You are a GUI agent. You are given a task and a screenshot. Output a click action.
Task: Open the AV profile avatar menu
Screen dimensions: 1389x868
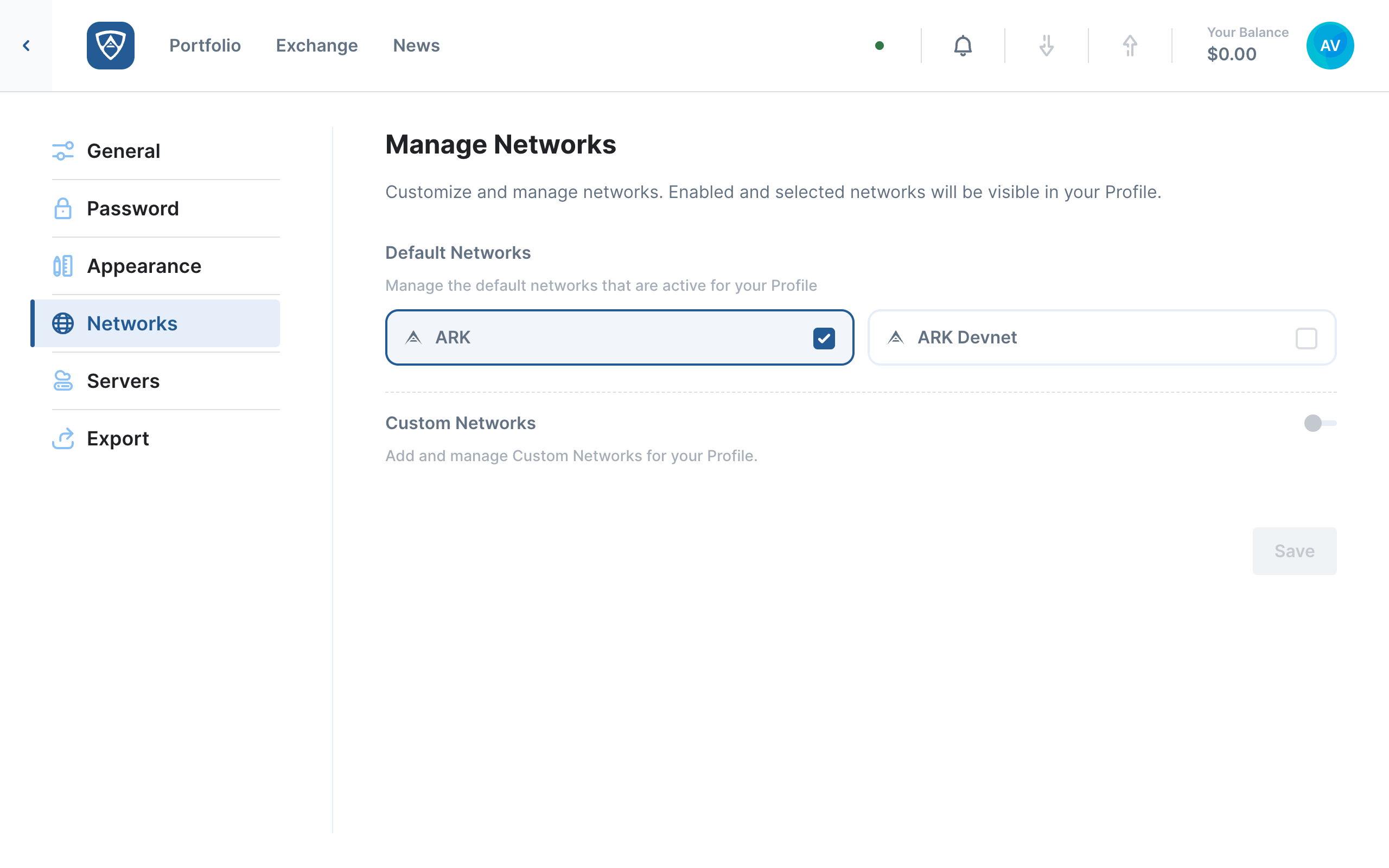1330,46
